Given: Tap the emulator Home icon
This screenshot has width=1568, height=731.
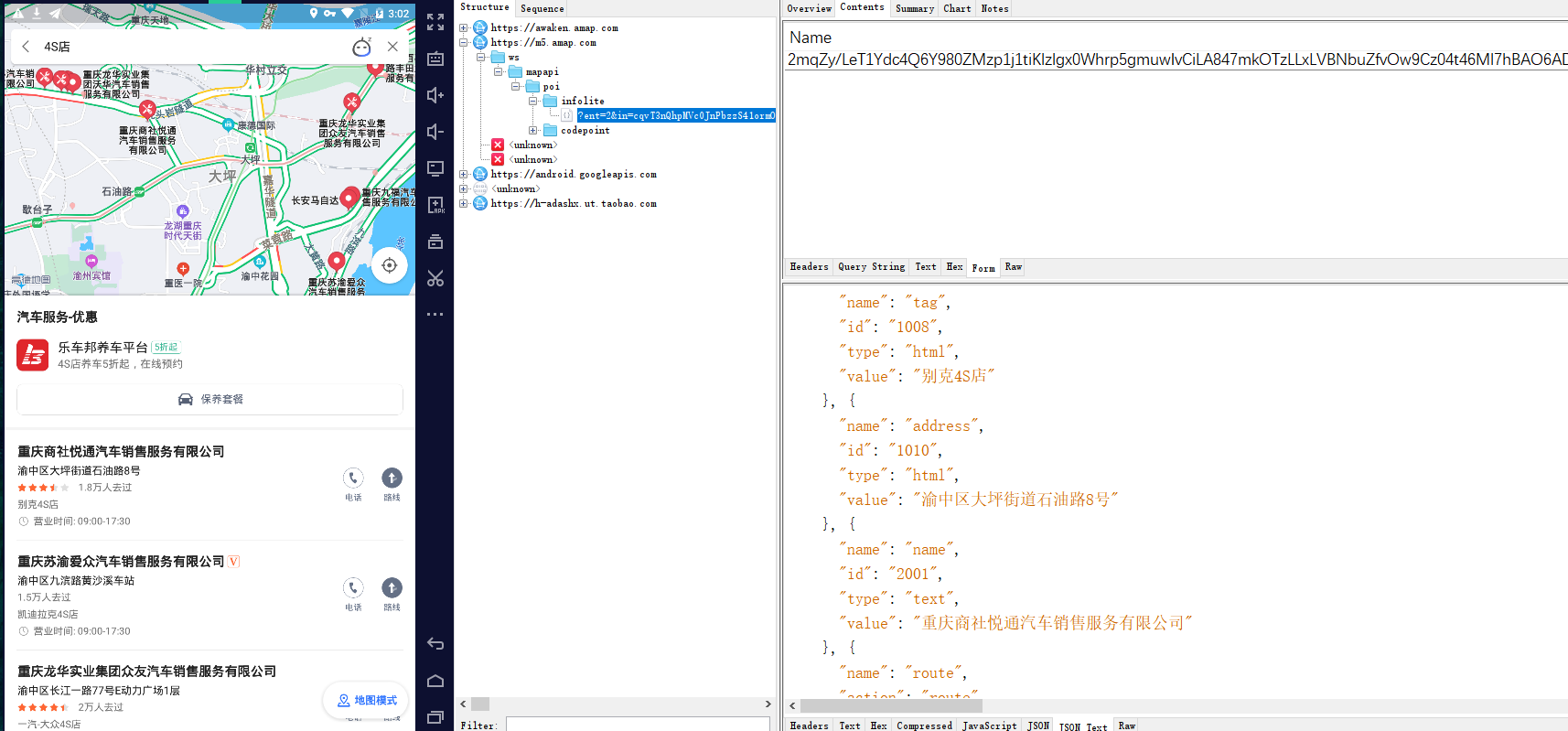Looking at the screenshot, I should click(435, 681).
